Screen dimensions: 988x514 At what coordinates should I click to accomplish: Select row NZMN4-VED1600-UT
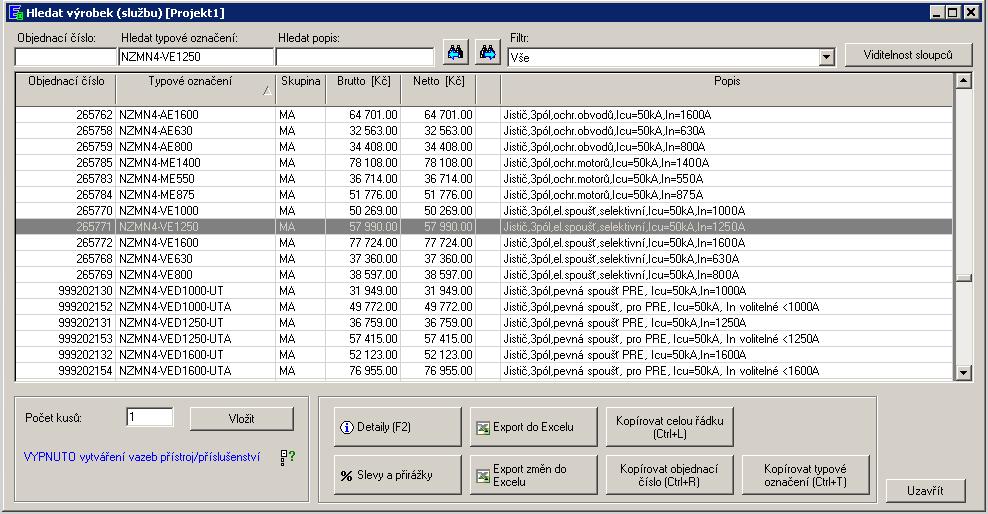484,355
